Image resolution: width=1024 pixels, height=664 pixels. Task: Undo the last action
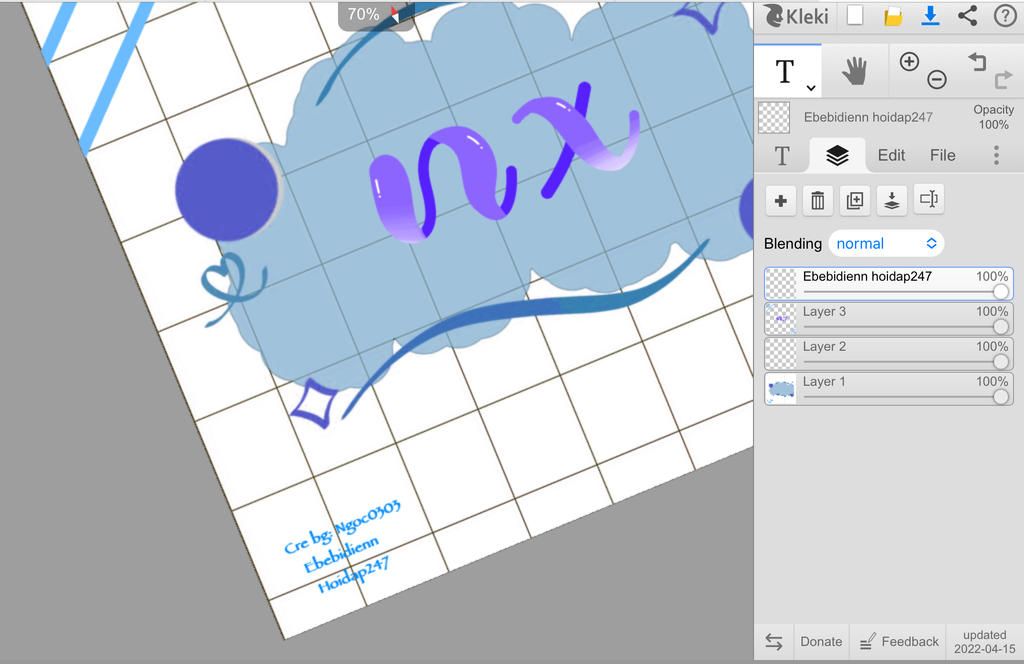(977, 62)
